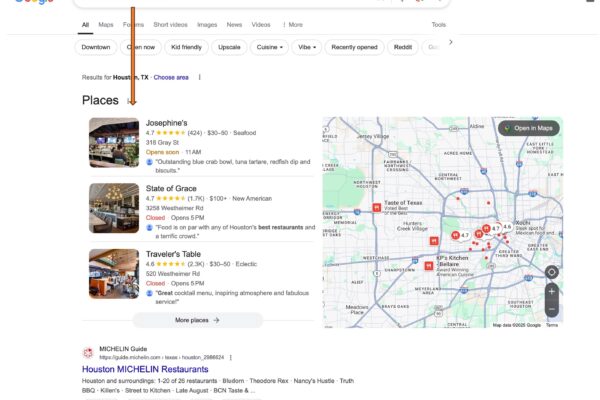The height and width of the screenshot is (400, 600).
Task: Open the Houston MICHELIN Restaurants result
Action: [x=145, y=369]
